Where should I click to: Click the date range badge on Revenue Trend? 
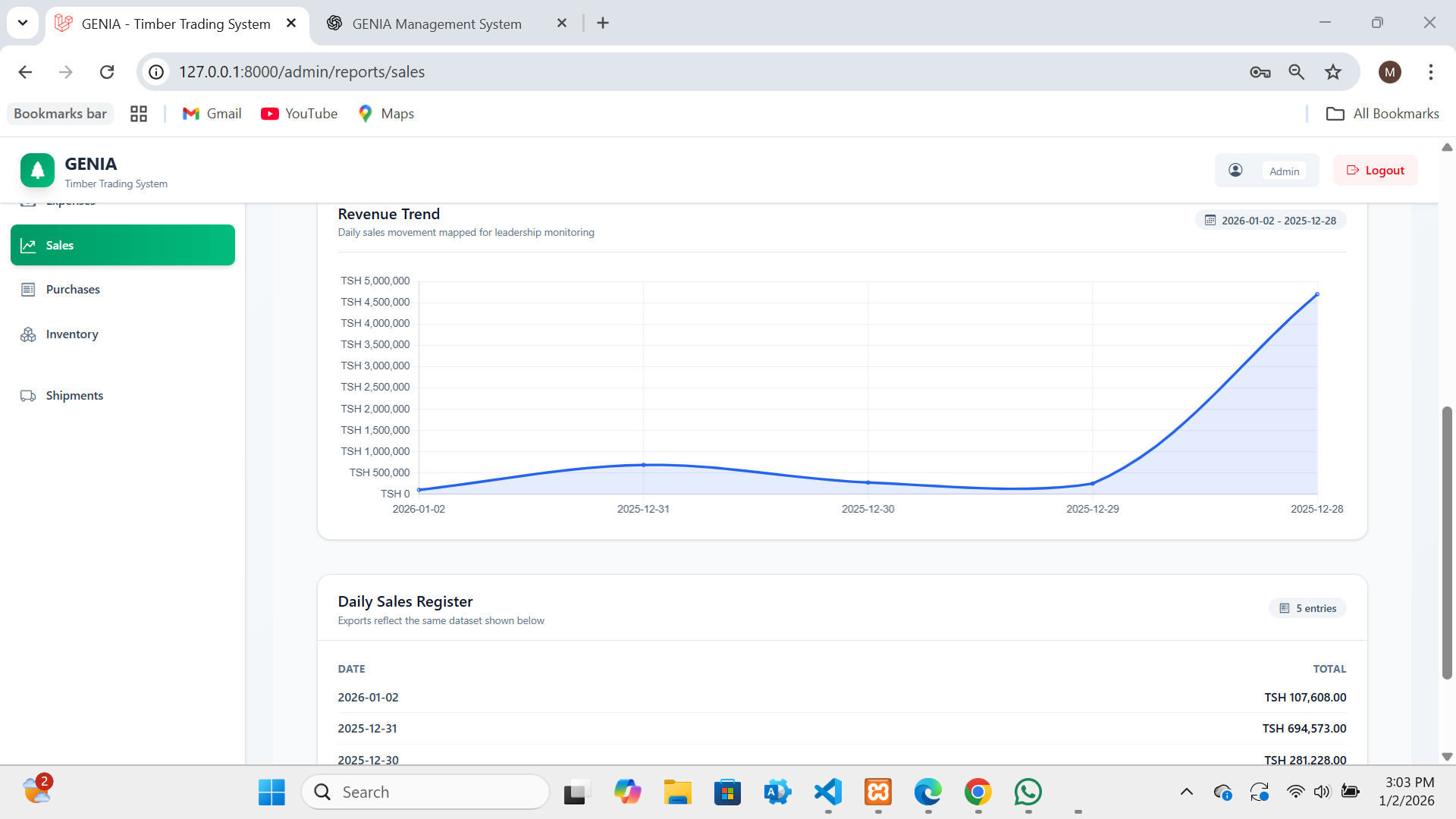[1271, 221]
